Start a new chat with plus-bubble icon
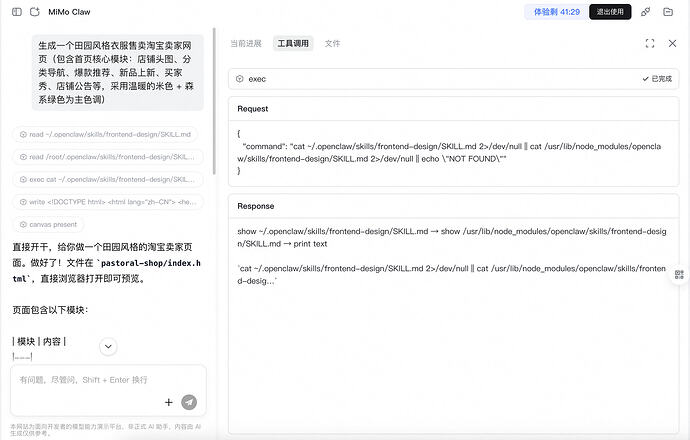Screen dimensions: 690x440 (x=35, y=12)
